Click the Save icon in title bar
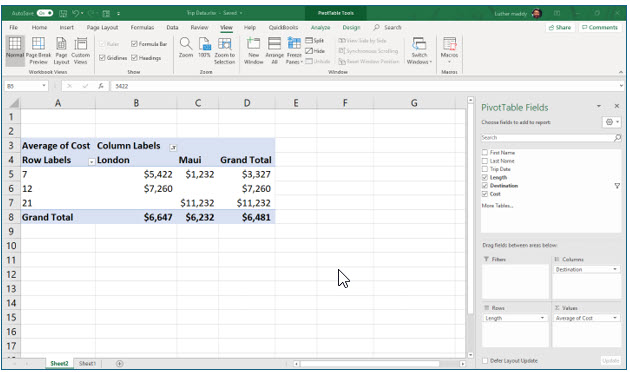Image resolution: width=630 pixels, height=372 pixels. click(x=63, y=13)
